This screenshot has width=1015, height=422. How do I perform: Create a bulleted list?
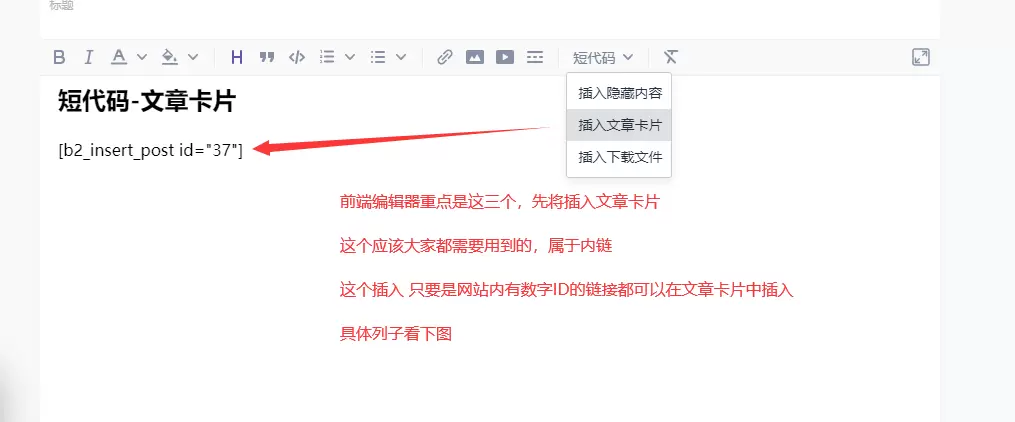pos(378,57)
